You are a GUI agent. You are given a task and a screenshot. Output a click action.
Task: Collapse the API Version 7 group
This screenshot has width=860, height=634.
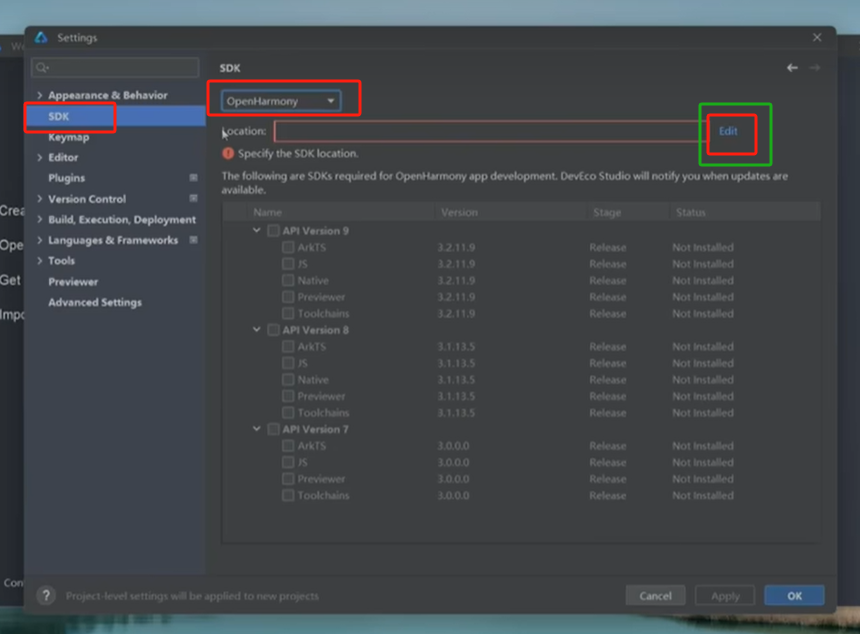257,429
